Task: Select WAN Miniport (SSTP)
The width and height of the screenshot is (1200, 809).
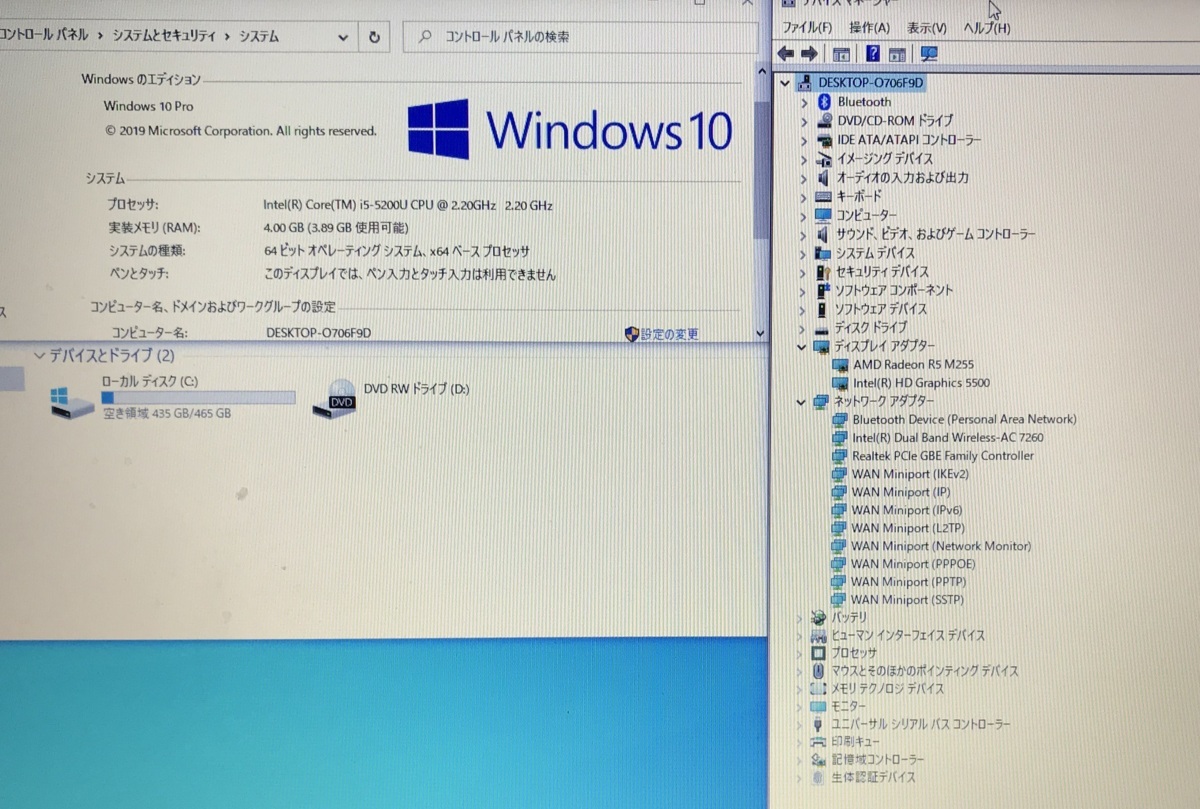Action: click(x=908, y=600)
